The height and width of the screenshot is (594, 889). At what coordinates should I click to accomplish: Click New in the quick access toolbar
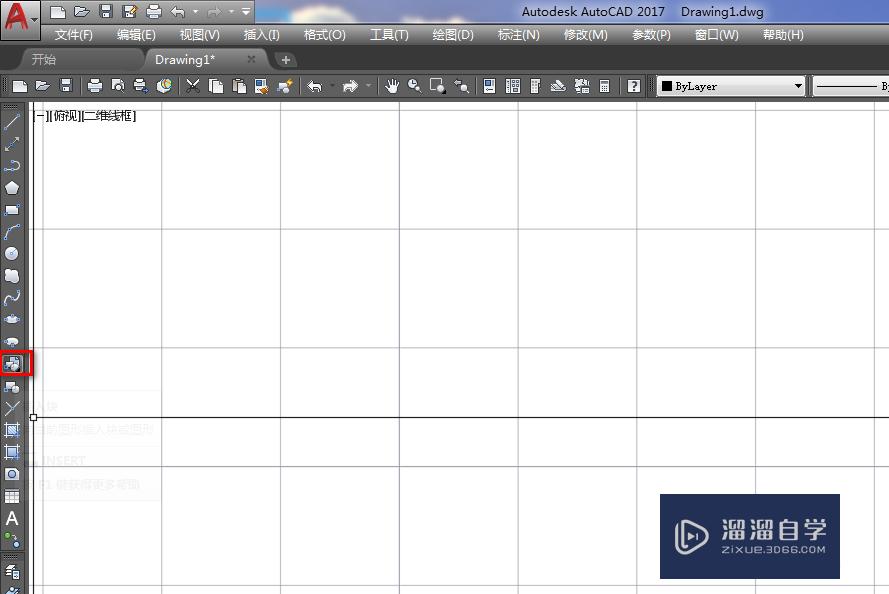58,11
